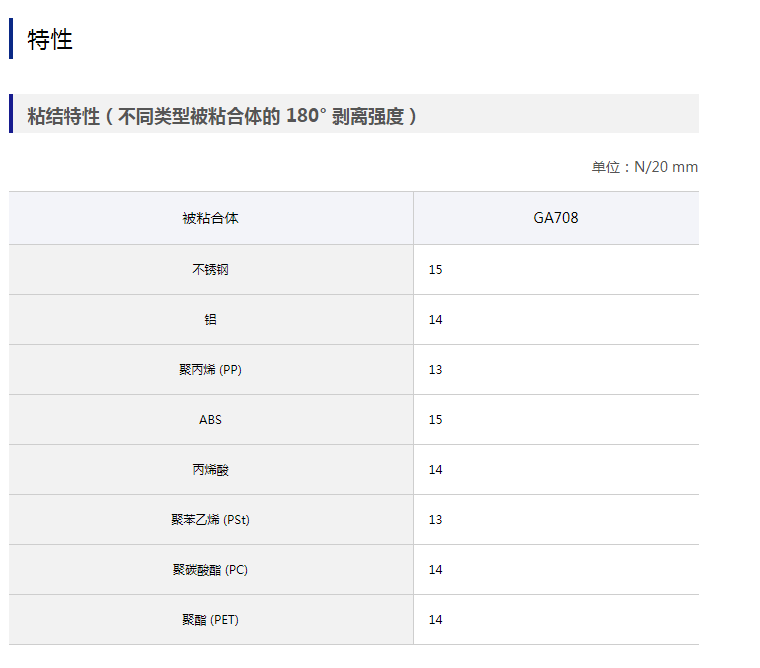Select the value 14 for 聚酯 (PET)

(435, 620)
